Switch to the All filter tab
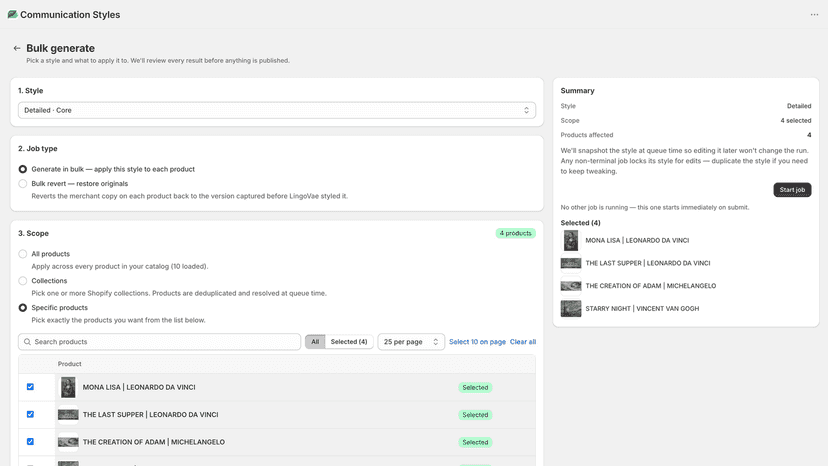The image size is (828, 466). (315, 342)
